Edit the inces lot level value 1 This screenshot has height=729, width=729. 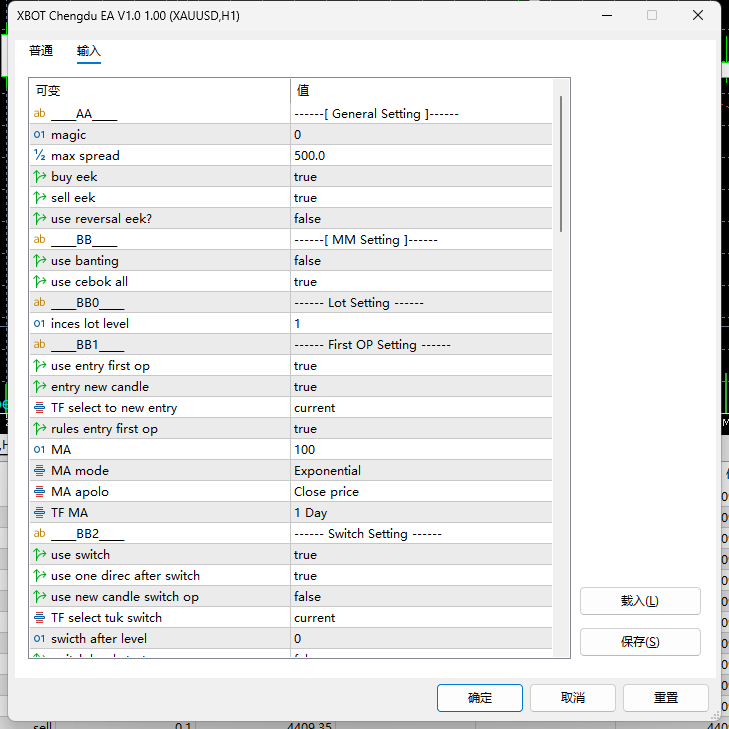tap(421, 324)
